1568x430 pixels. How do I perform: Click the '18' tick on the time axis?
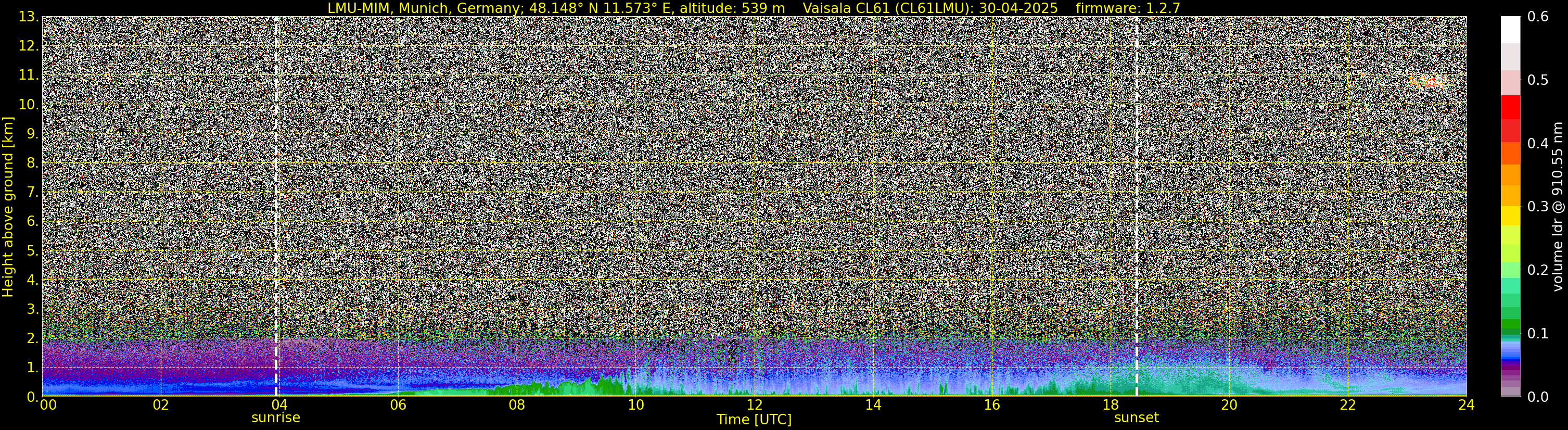(1110, 405)
